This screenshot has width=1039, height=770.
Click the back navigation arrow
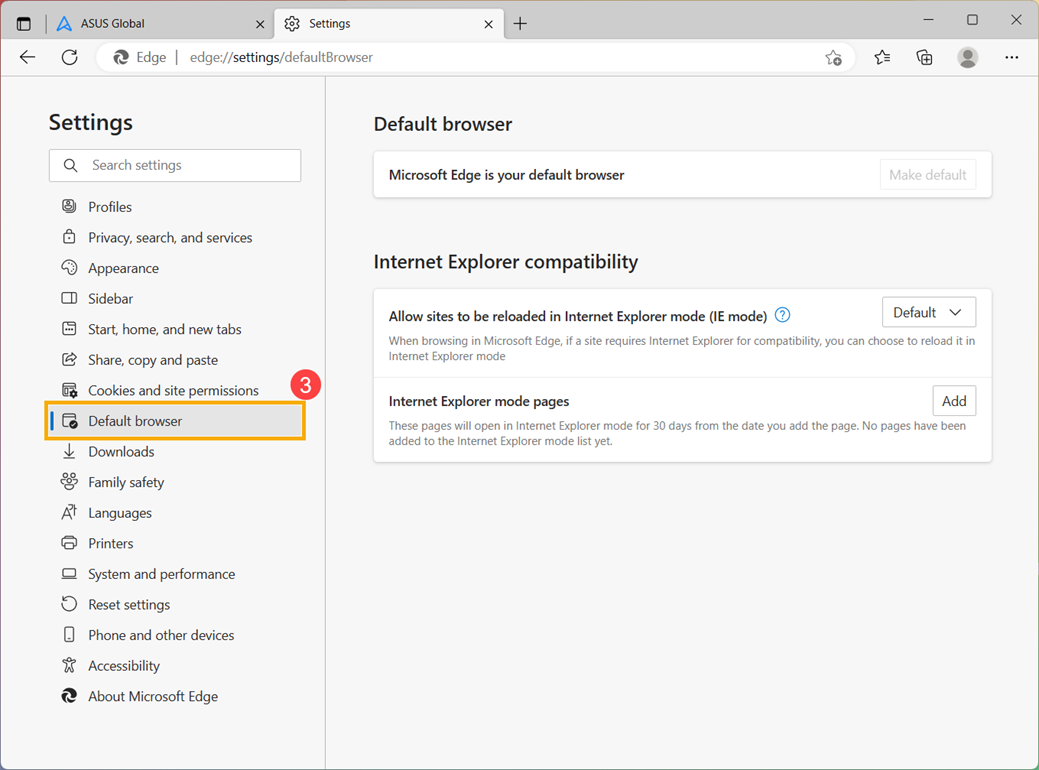[x=27, y=57]
